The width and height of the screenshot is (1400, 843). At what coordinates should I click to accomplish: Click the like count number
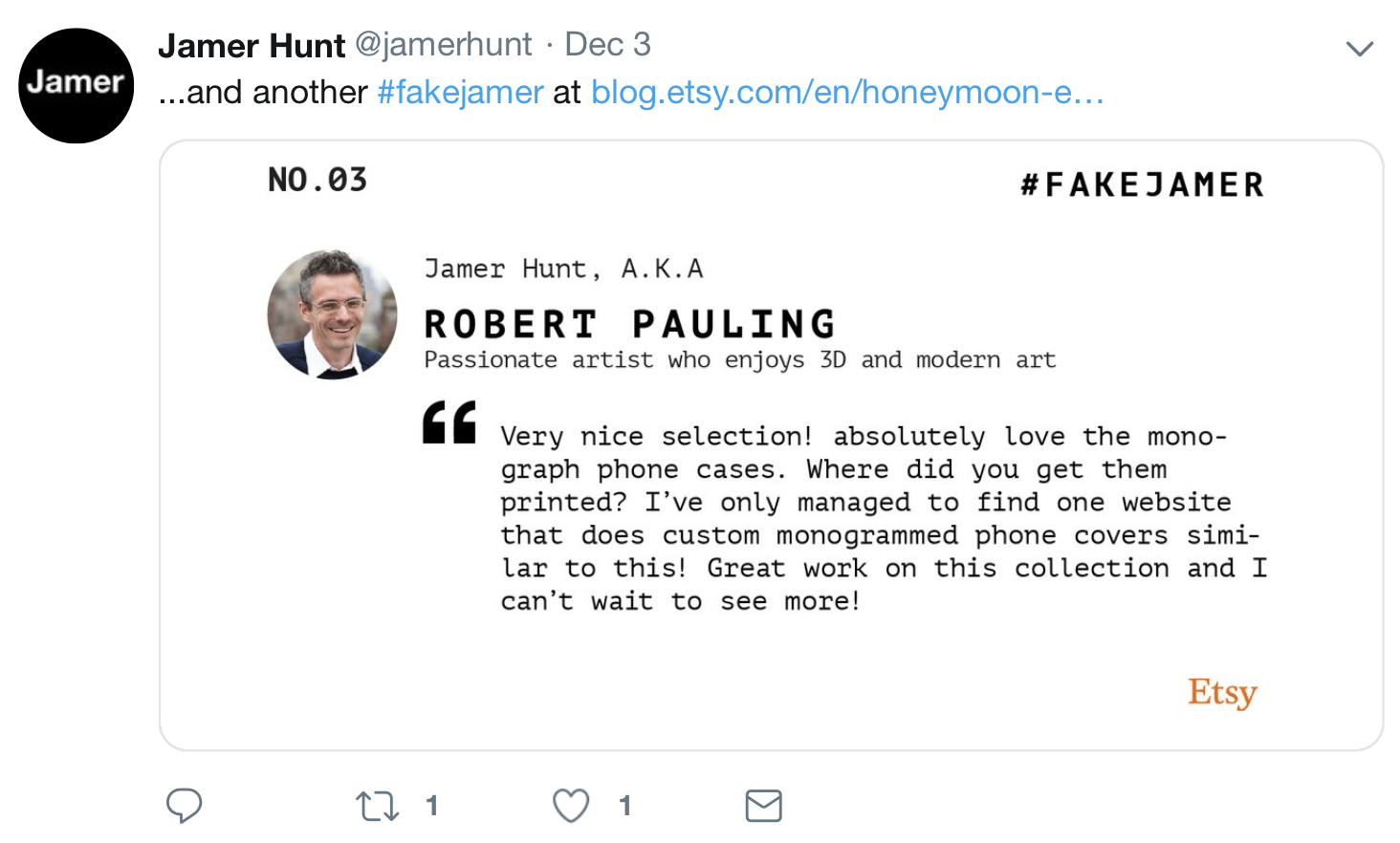click(624, 806)
